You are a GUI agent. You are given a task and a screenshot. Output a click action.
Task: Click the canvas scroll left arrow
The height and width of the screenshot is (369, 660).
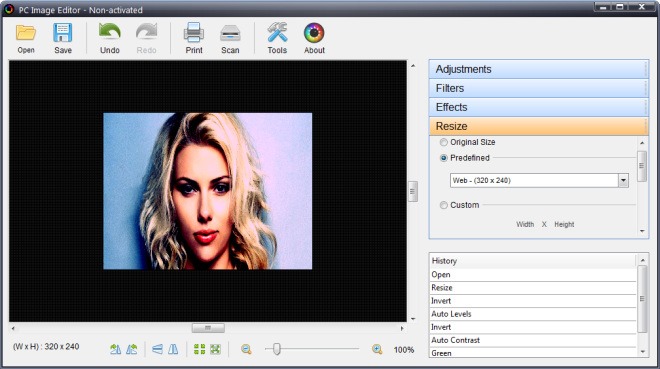13,328
